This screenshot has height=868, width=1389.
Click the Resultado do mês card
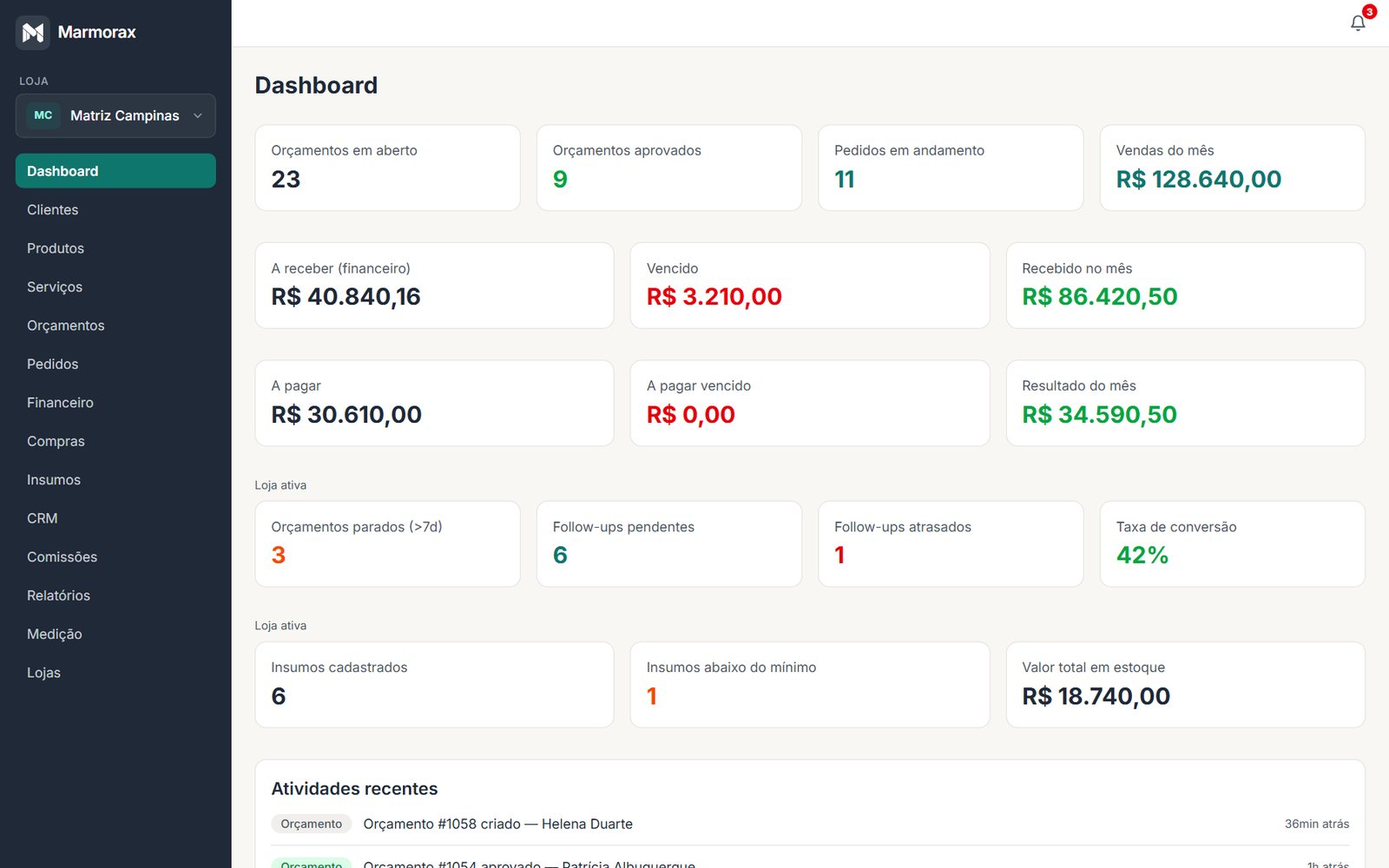point(1186,403)
